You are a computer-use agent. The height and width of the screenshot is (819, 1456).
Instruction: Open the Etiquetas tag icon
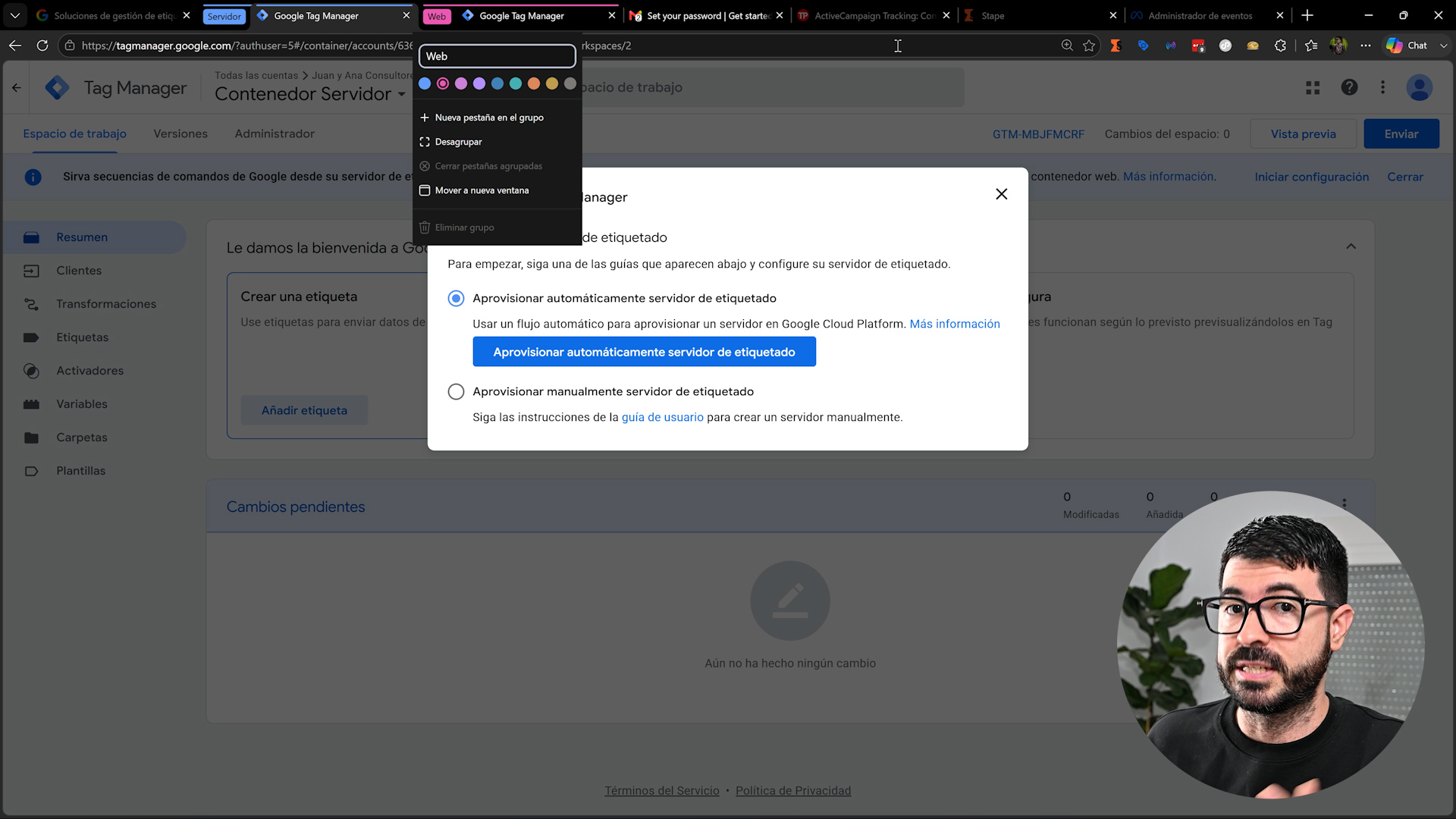point(31,337)
